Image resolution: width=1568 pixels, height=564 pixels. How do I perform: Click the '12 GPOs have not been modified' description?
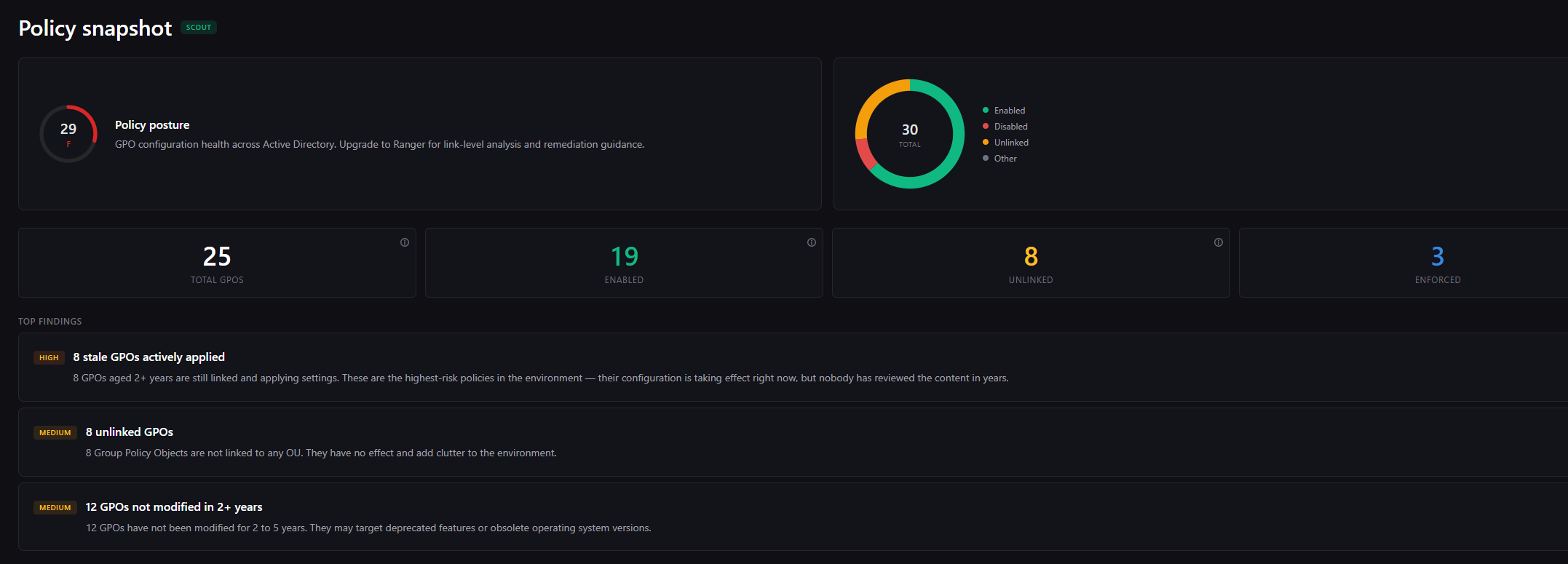(x=368, y=528)
